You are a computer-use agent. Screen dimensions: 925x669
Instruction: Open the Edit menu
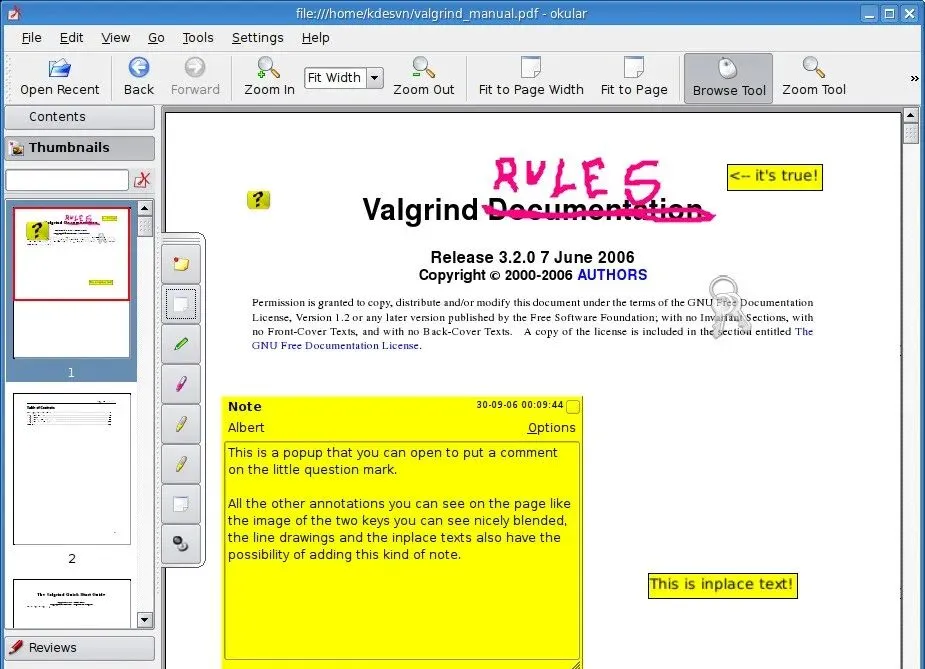[x=71, y=38]
